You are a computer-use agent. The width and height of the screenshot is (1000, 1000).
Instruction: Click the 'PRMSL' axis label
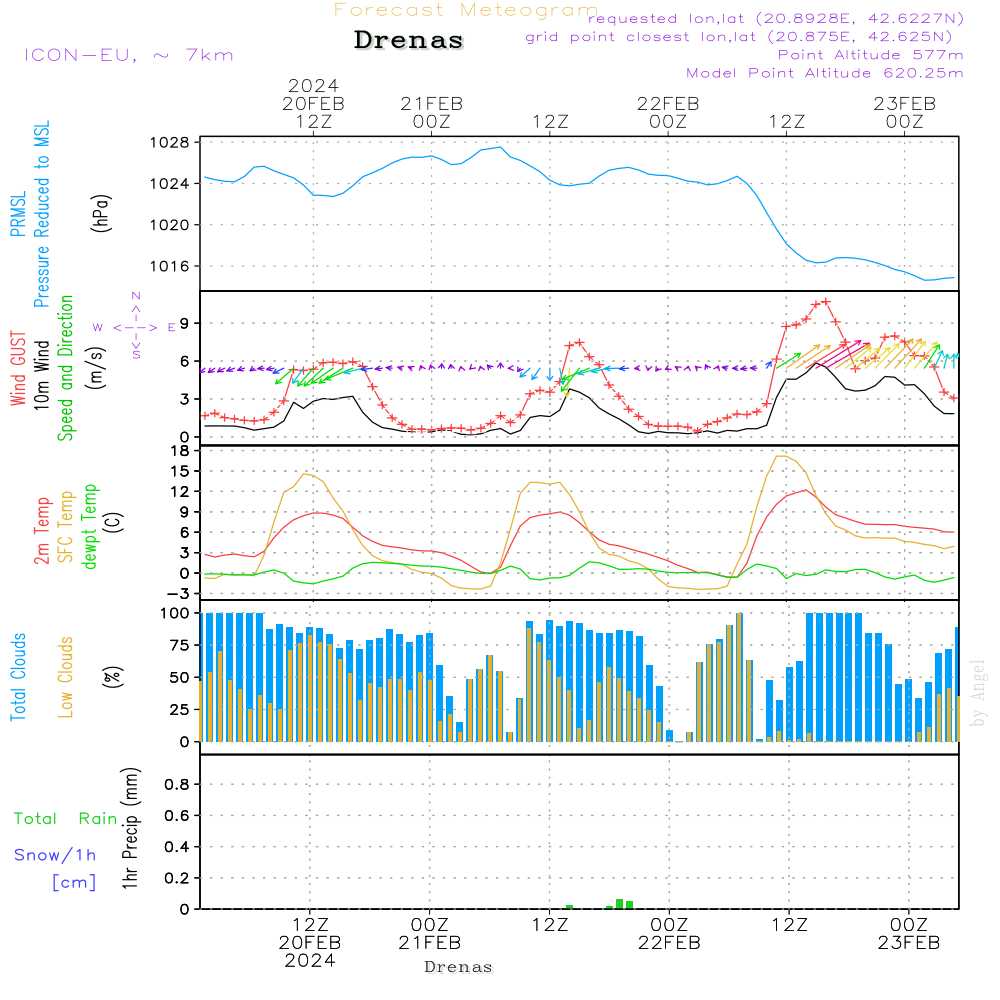pos(18,214)
